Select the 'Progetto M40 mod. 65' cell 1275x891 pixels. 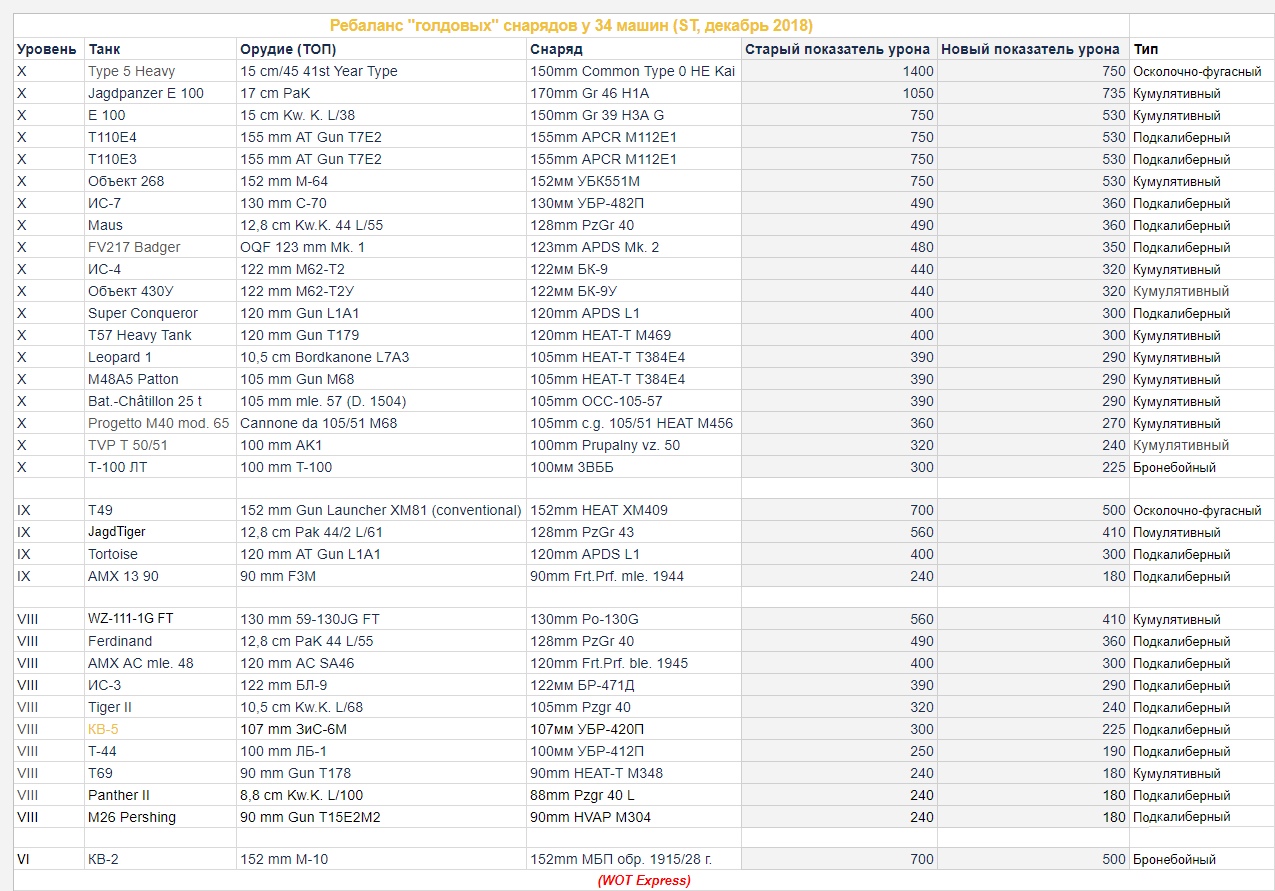158,423
